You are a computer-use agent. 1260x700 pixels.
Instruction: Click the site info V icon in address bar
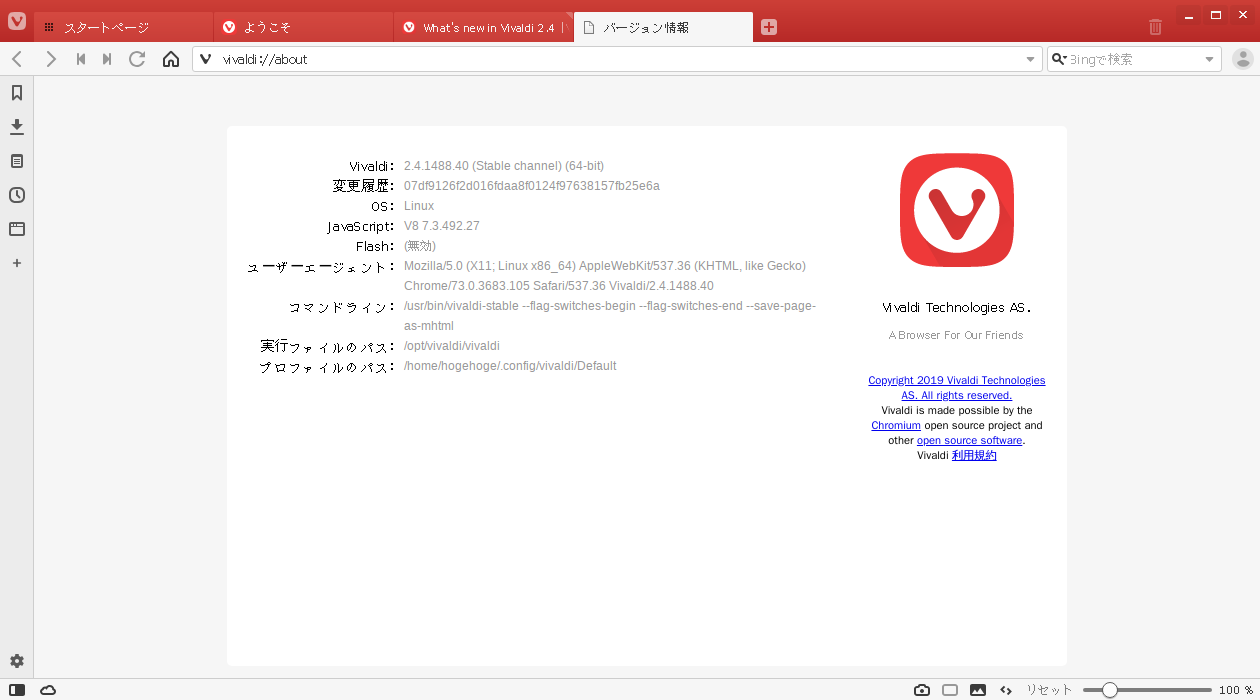(x=206, y=59)
